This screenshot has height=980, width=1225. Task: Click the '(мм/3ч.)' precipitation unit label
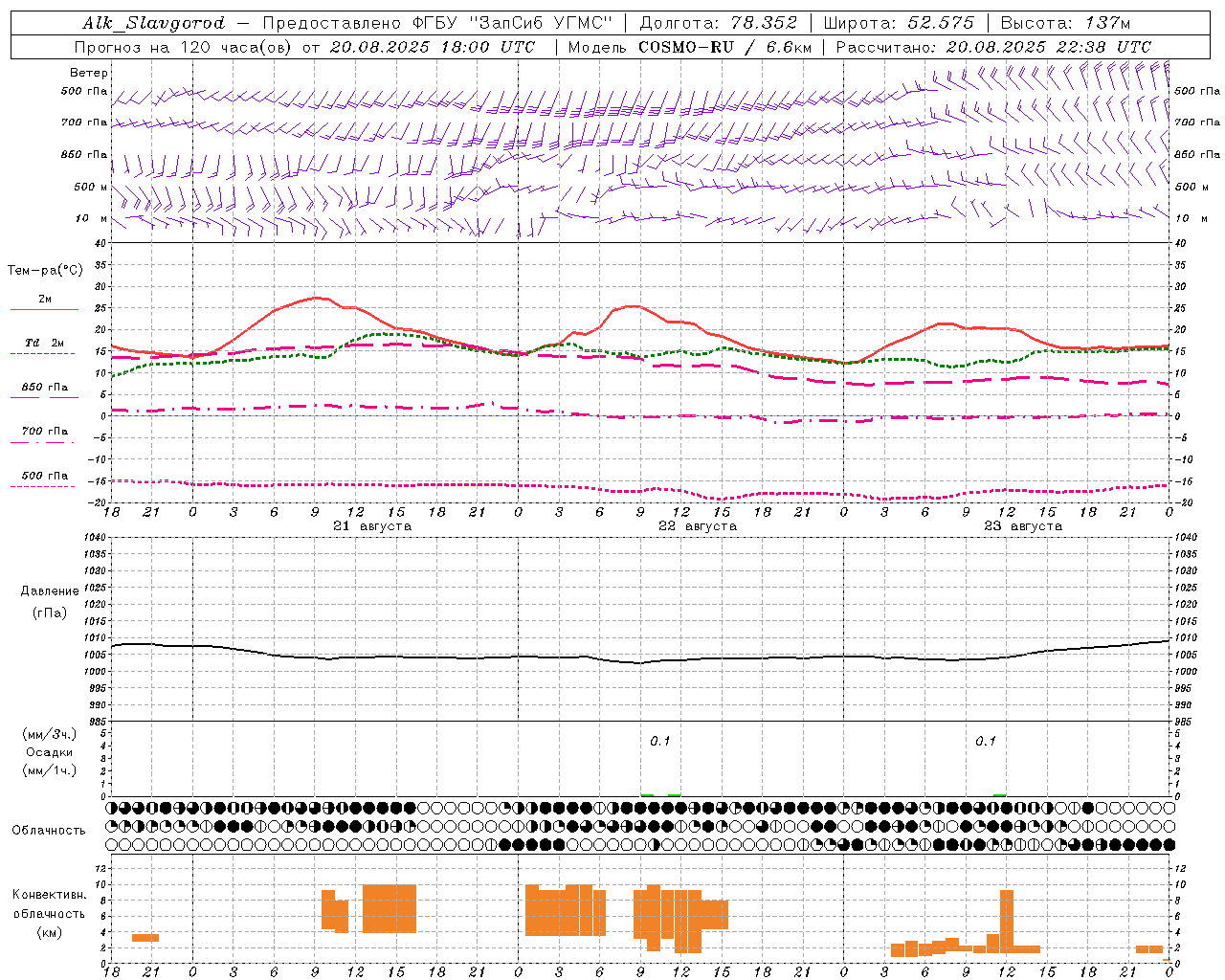point(50,734)
